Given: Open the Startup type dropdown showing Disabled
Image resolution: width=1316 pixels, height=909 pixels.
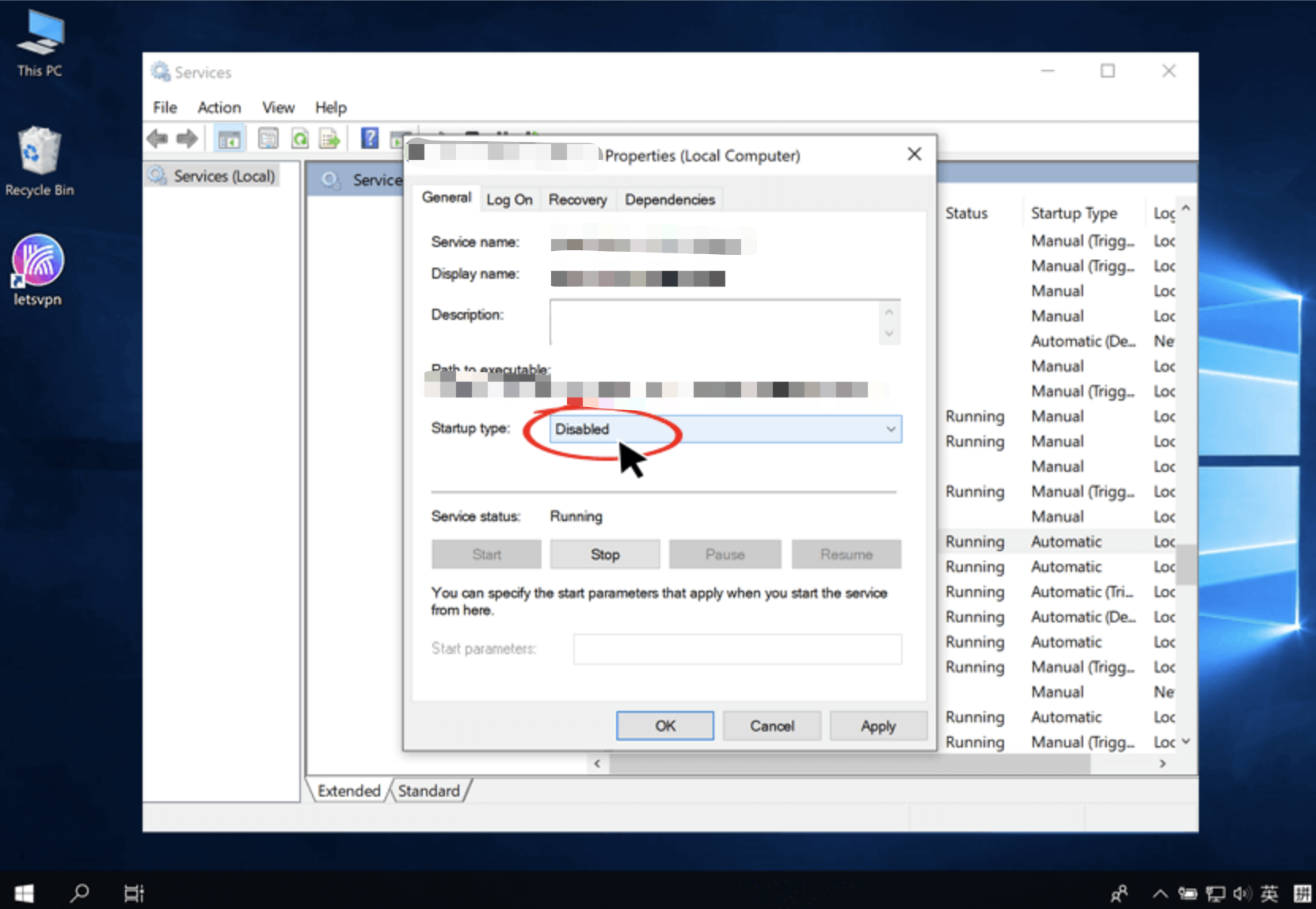Looking at the screenshot, I should coord(725,429).
